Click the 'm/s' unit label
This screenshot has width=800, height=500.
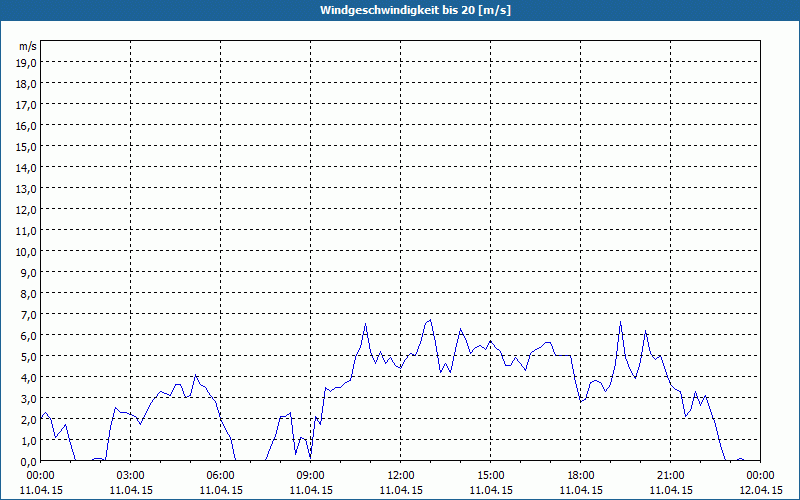click(28, 46)
